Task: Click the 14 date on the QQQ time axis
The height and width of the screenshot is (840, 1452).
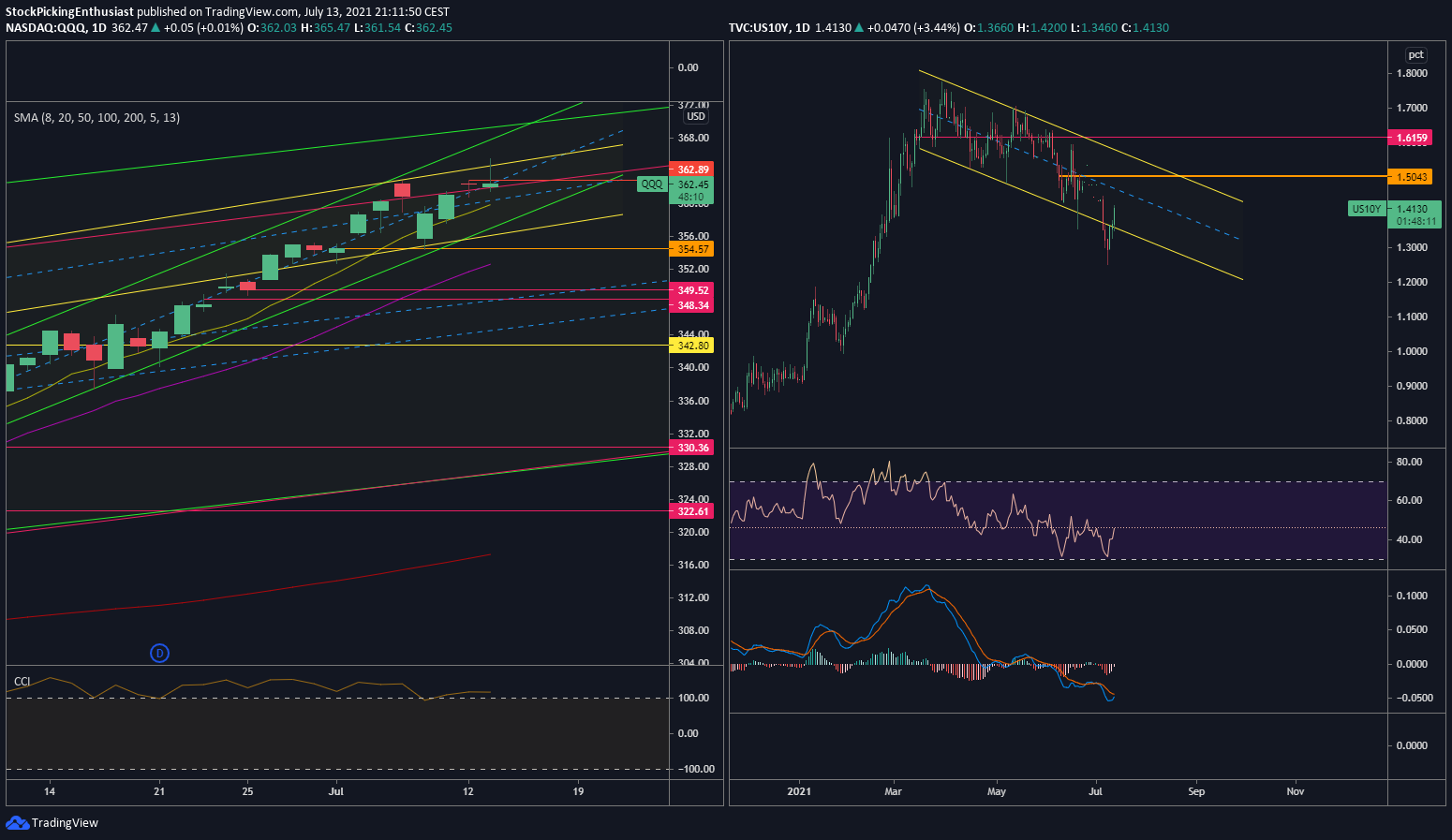Action: pyautogui.click(x=50, y=791)
